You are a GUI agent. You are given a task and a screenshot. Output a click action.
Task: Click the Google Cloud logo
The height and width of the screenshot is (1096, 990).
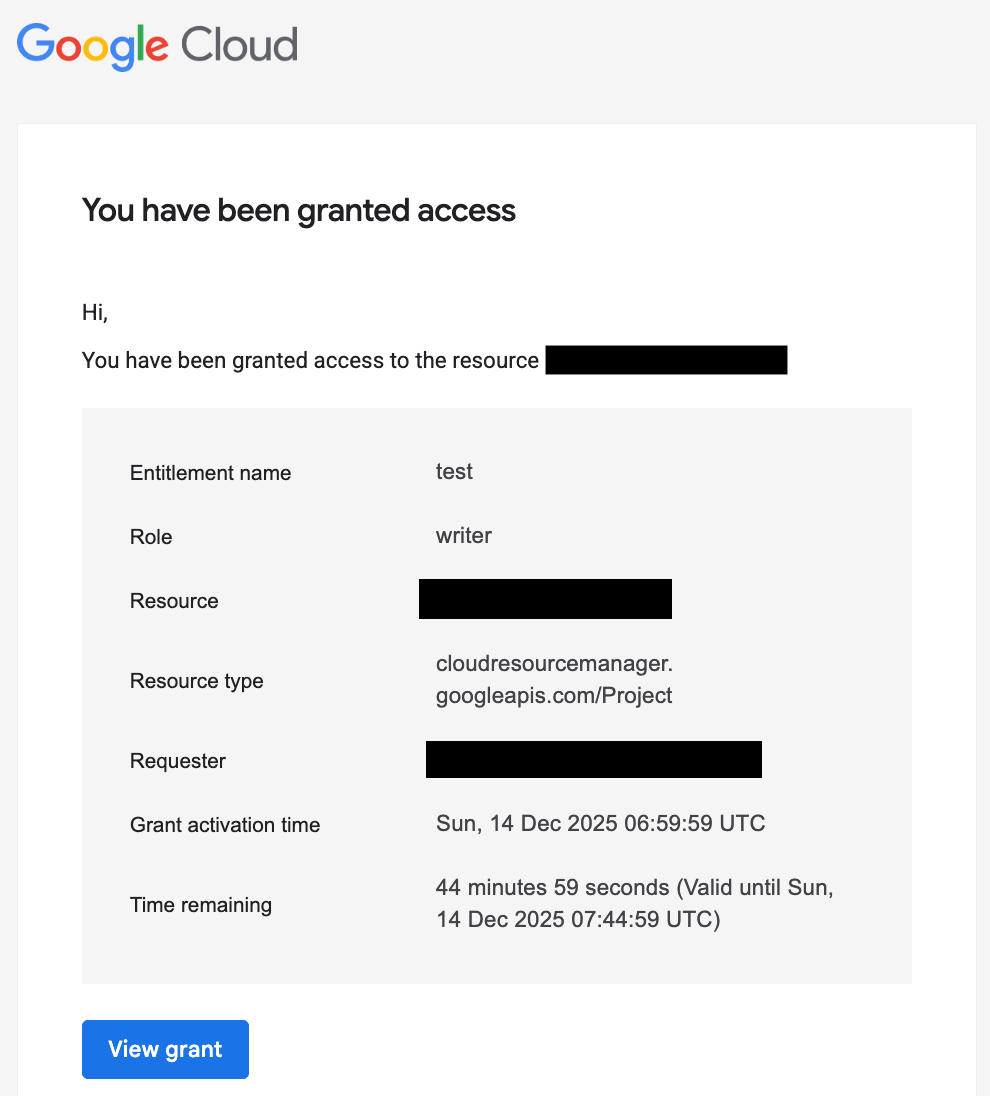click(x=157, y=46)
